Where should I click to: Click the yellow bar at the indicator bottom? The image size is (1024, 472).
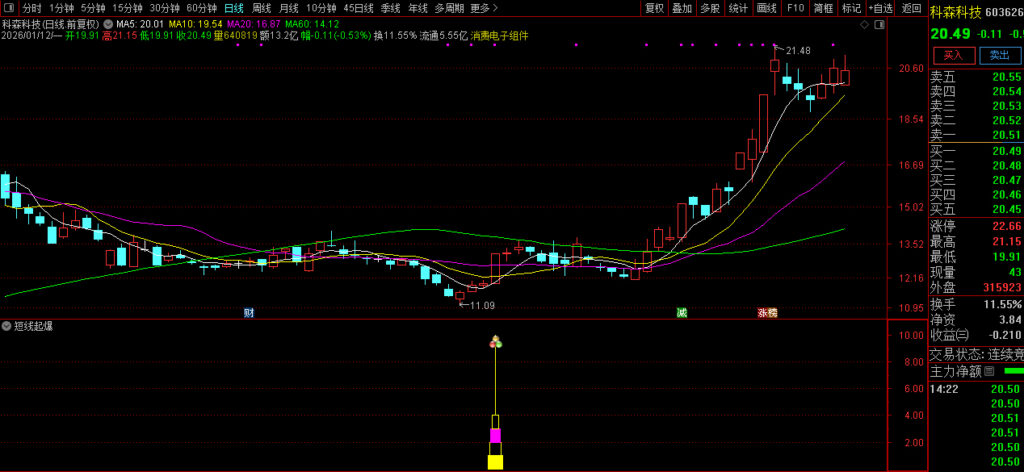pyautogui.click(x=494, y=461)
